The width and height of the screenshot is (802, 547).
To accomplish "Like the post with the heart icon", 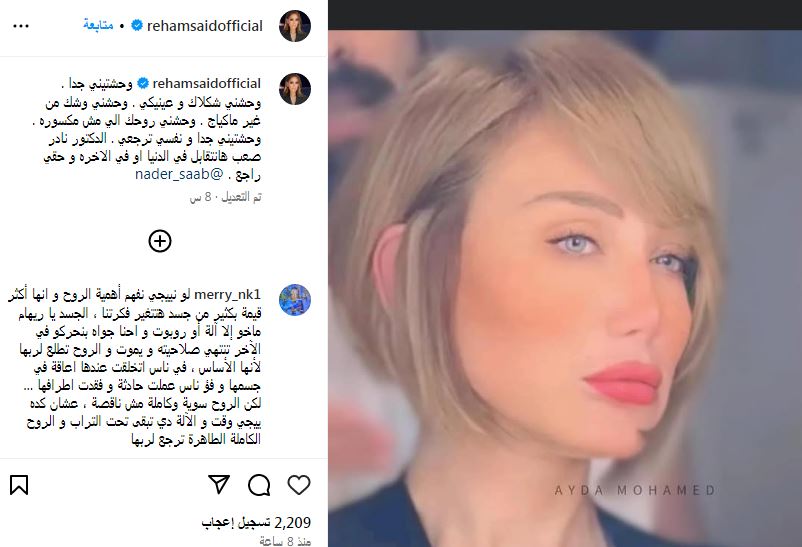I will (x=299, y=485).
